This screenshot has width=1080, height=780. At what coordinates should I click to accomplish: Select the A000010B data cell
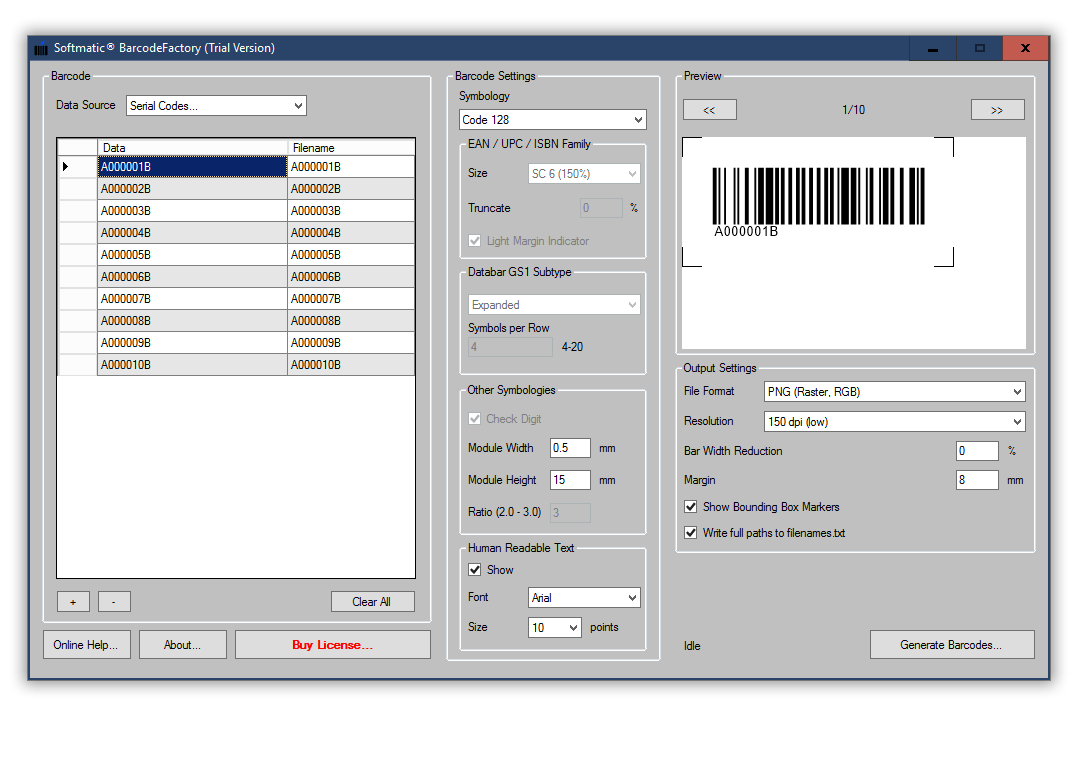coord(192,365)
